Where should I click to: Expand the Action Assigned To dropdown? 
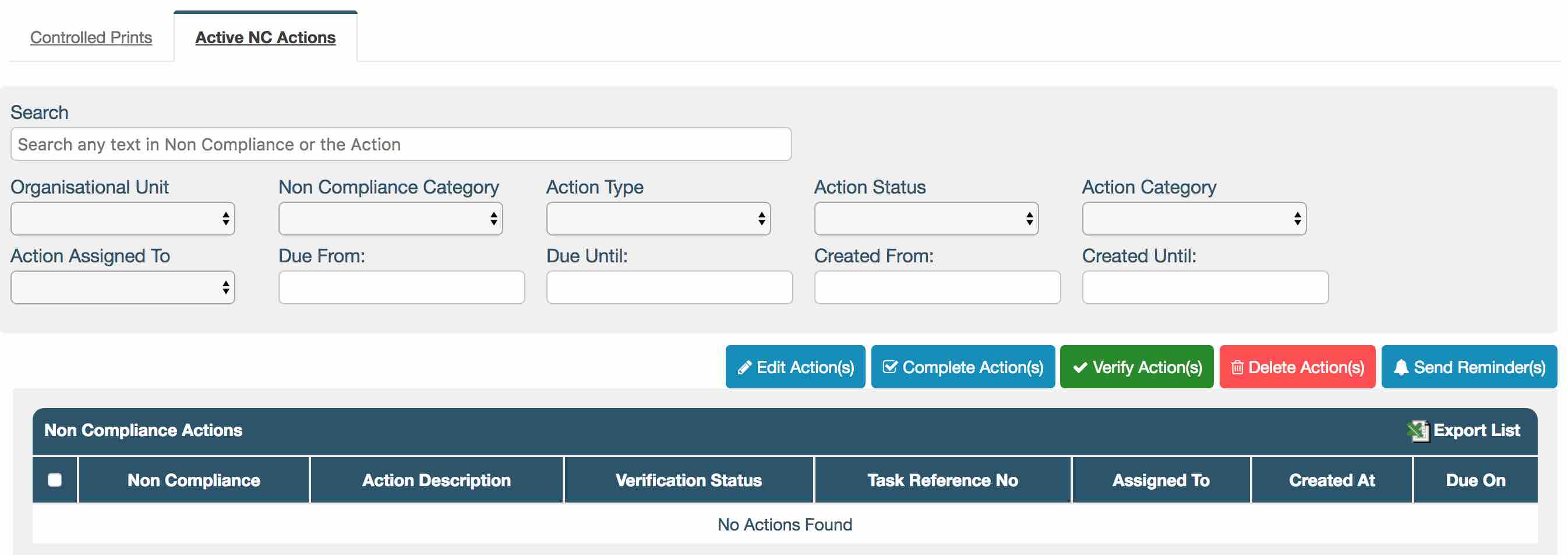click(x=122, y=287)
